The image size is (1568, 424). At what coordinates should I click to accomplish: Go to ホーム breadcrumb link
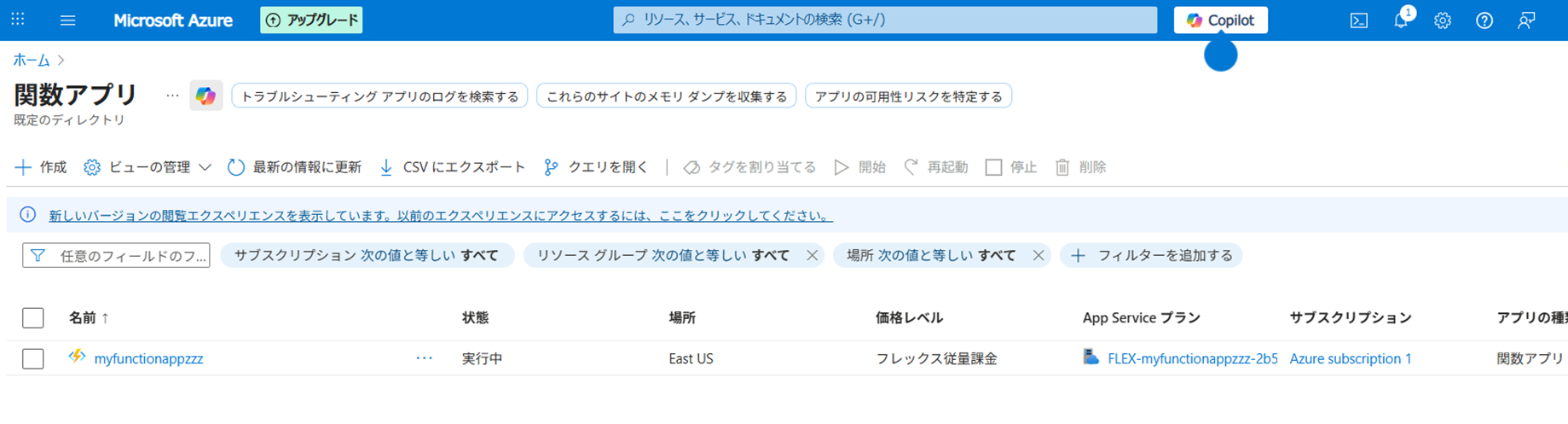pyautogui.click(x=32, y=60)
